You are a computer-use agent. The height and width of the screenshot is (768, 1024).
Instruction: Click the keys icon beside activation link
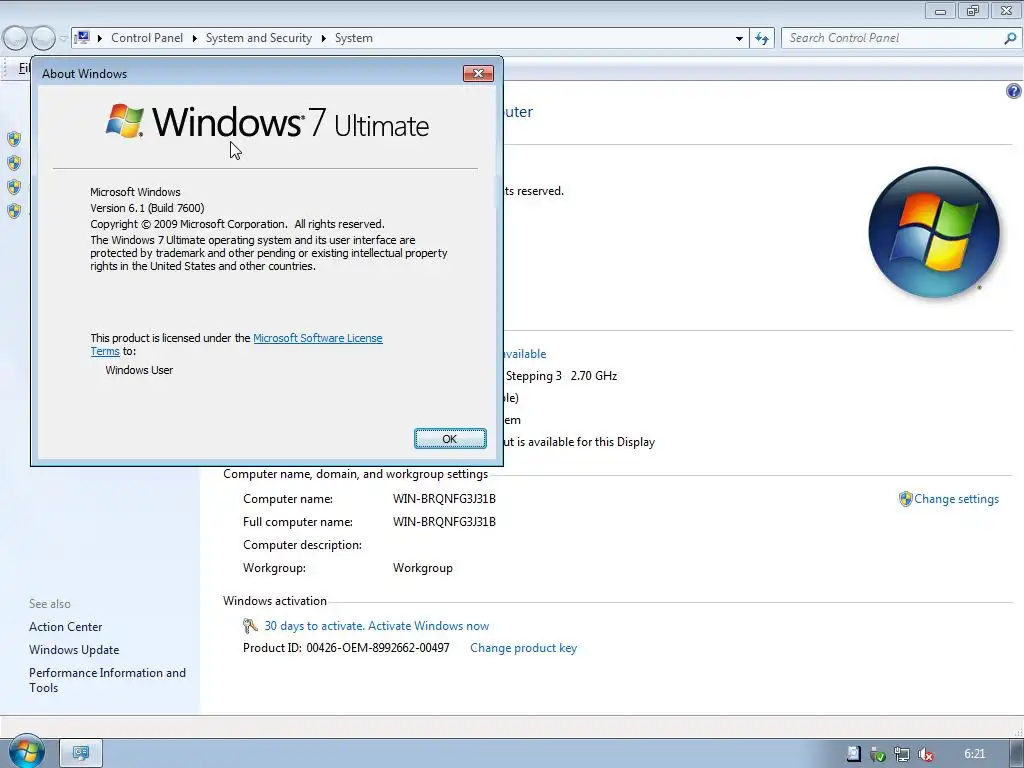[x=250, y=626]
